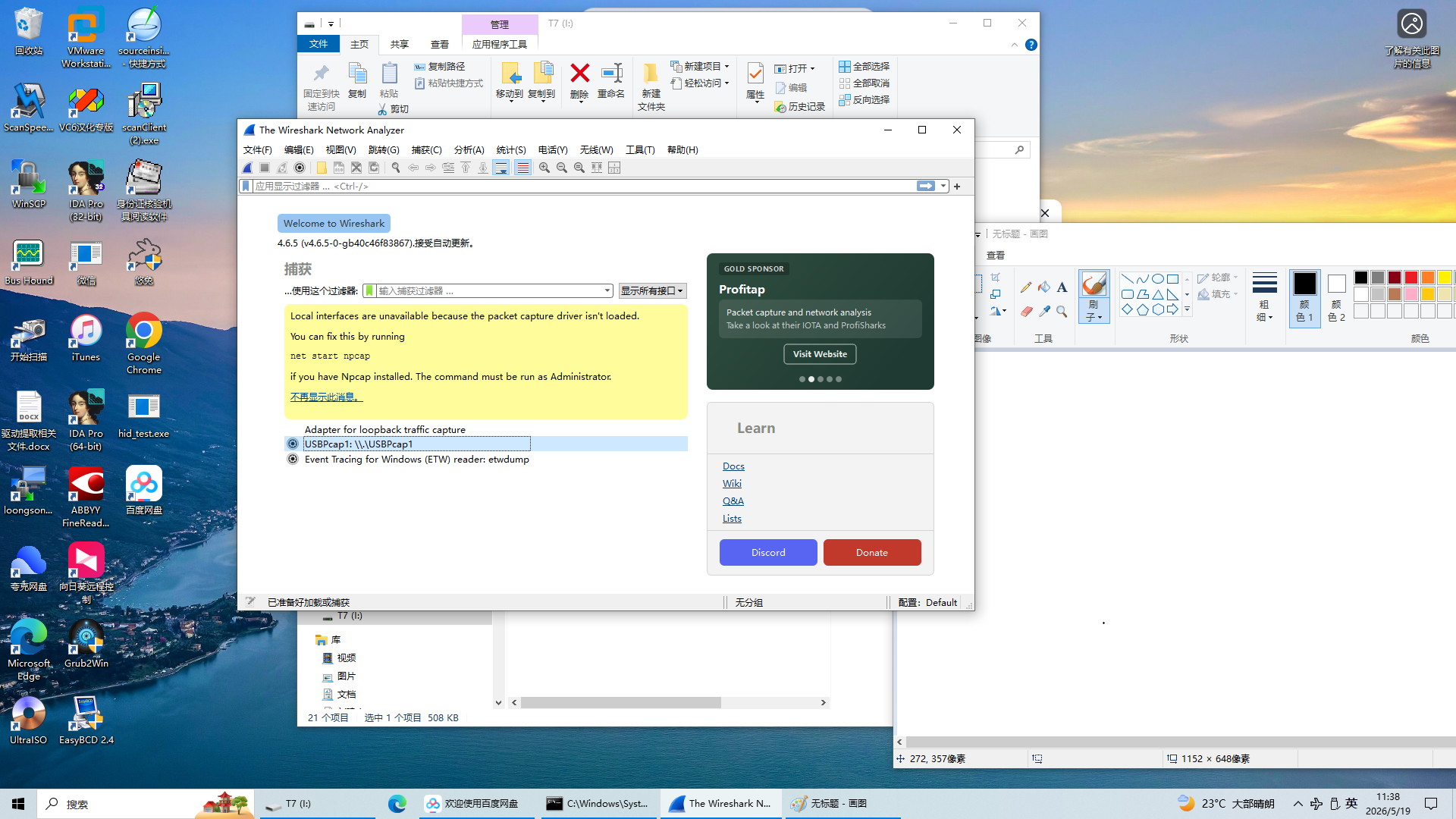The image size is (1456, 819).
Task: Go to the second sponsor carousel dot
Action: point(811,379)
